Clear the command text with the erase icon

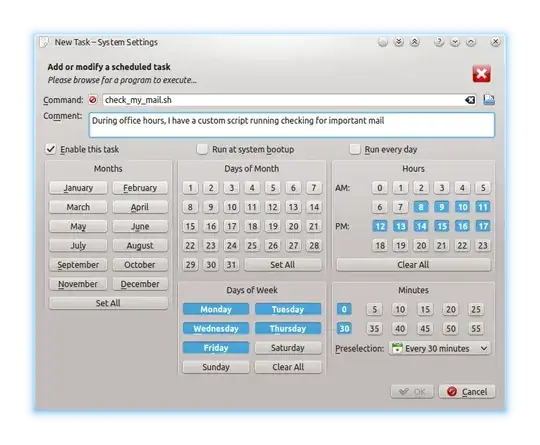pos(470,100)
